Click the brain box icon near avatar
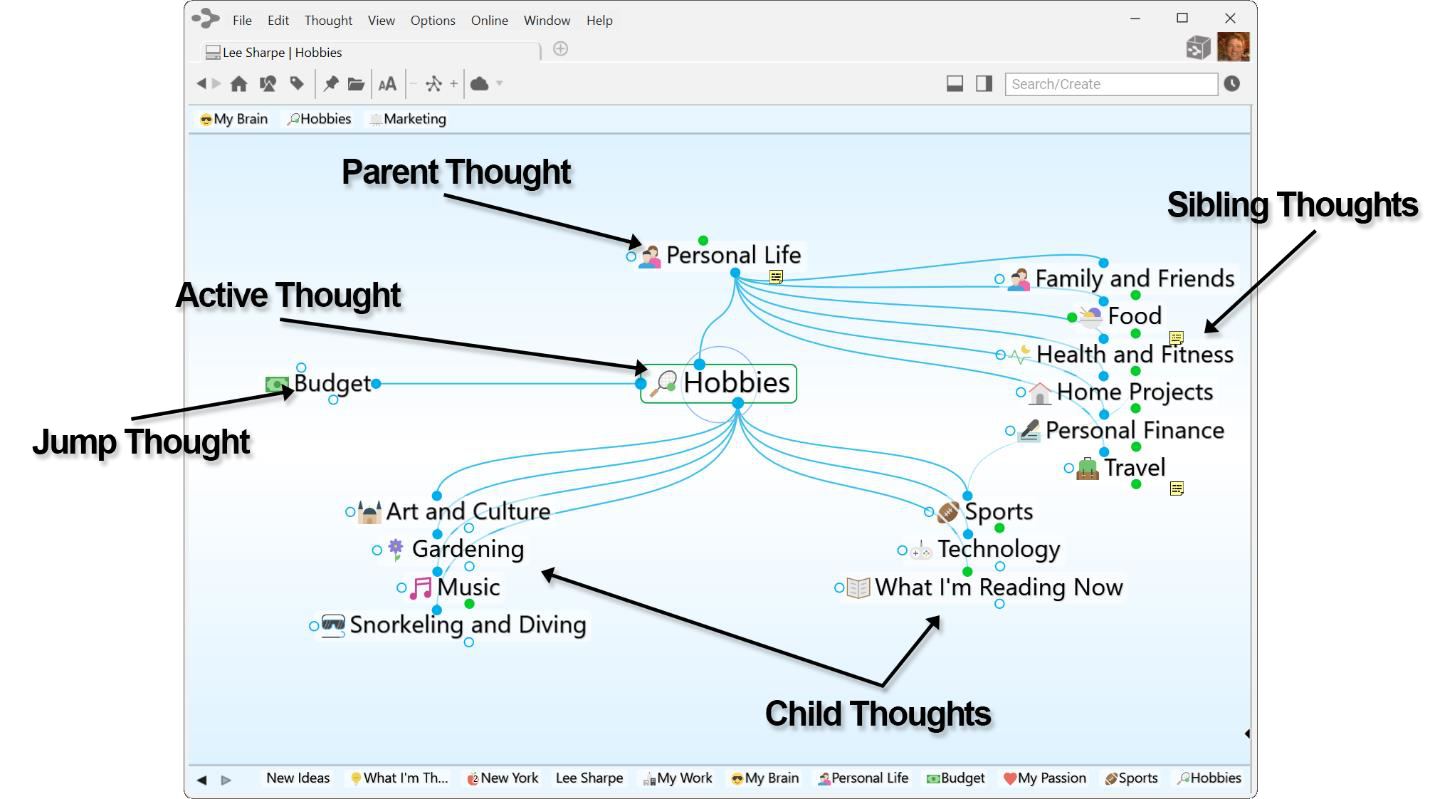Image resolution: width=1430 pixels, height=799 pixels. tap(1198, 47)
